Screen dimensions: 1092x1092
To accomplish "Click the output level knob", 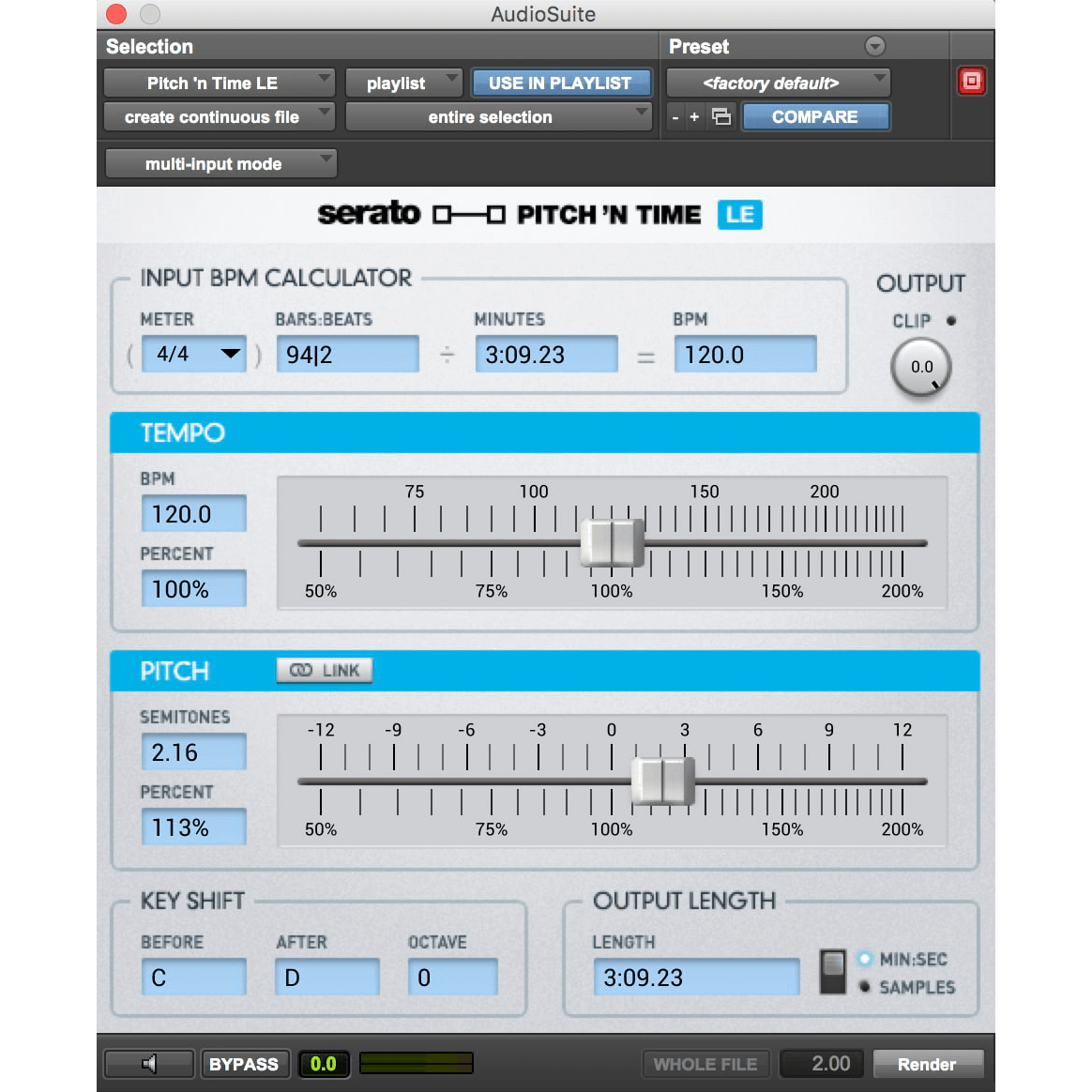I will point(921,367).
